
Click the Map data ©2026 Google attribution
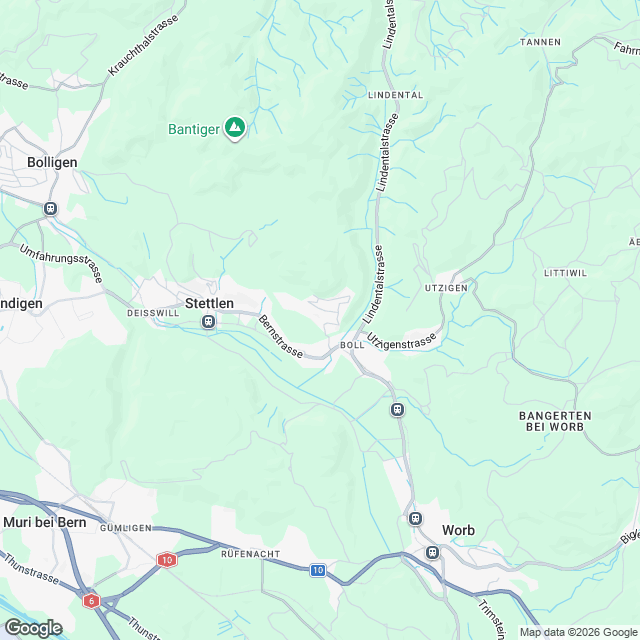(578, 632)
